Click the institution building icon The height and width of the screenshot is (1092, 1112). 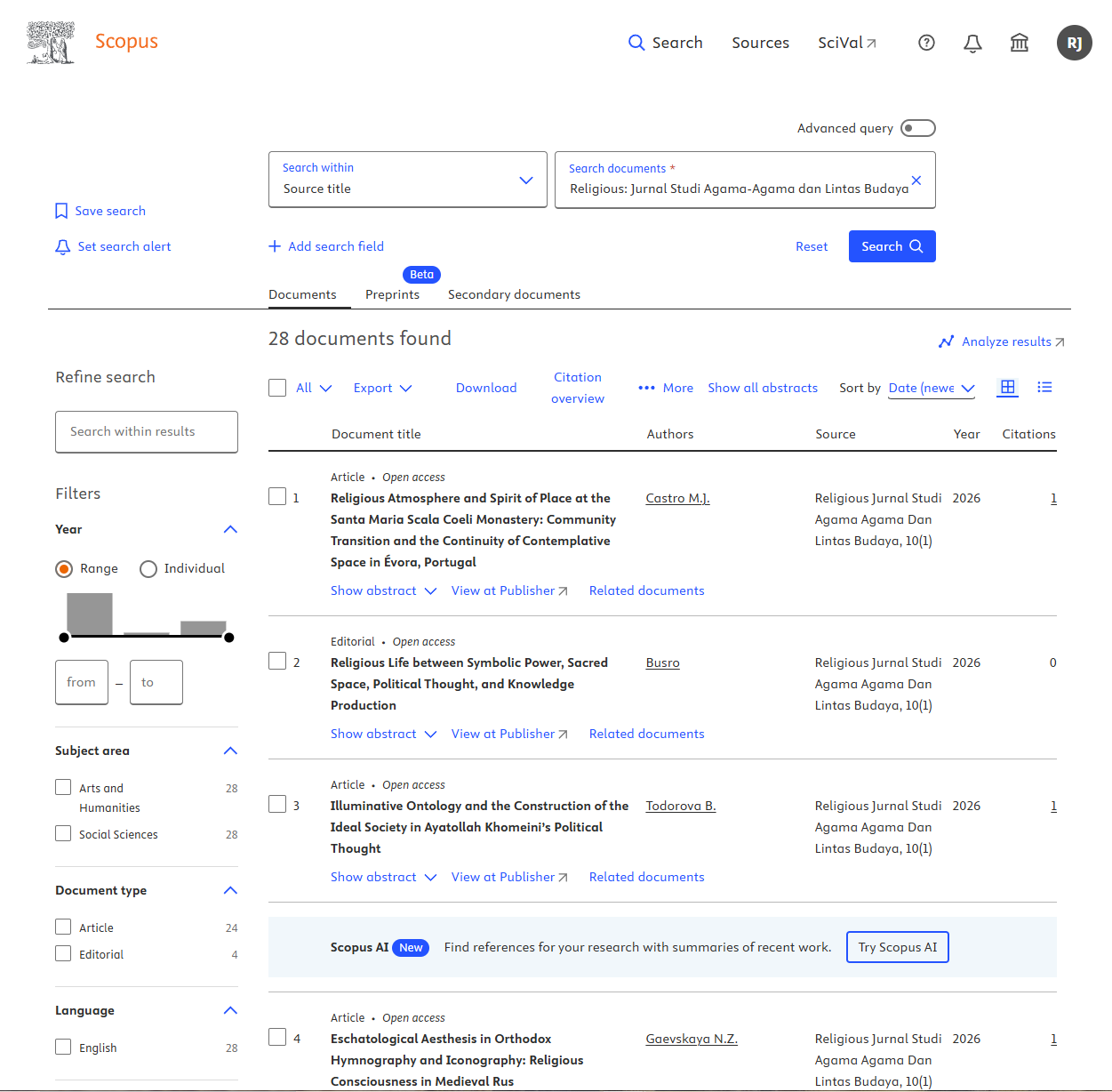1020,43
